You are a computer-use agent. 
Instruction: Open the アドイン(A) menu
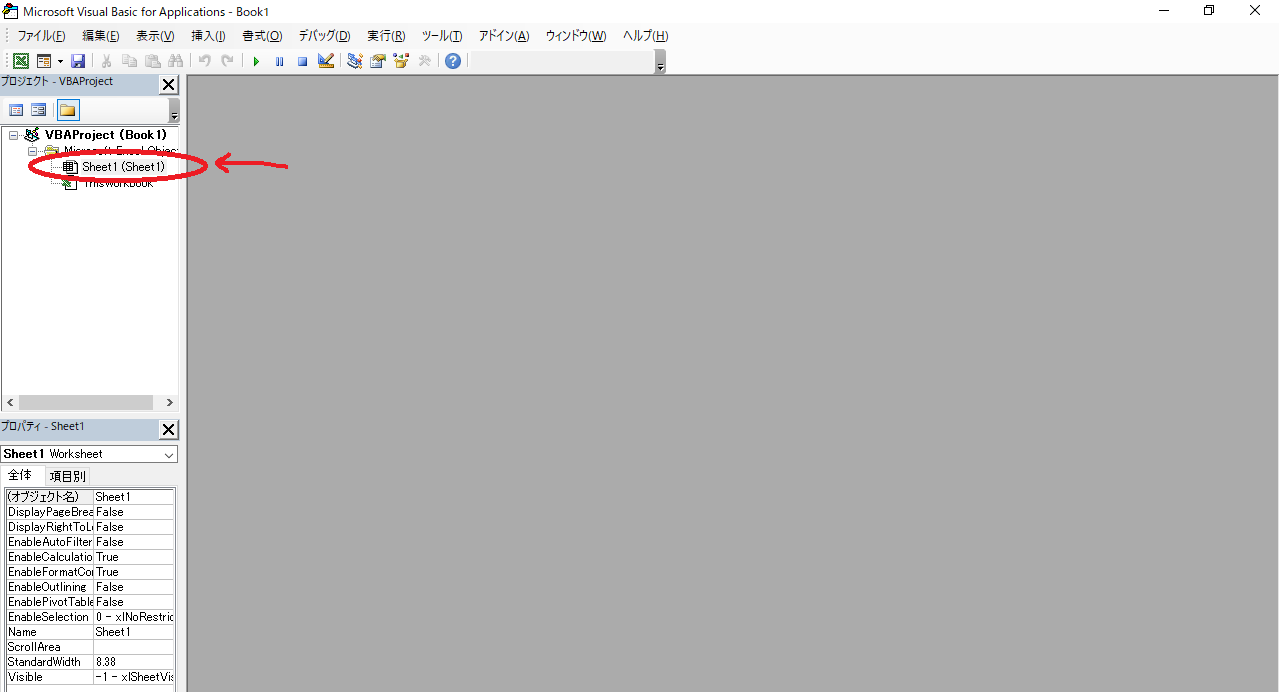[504, 36]
